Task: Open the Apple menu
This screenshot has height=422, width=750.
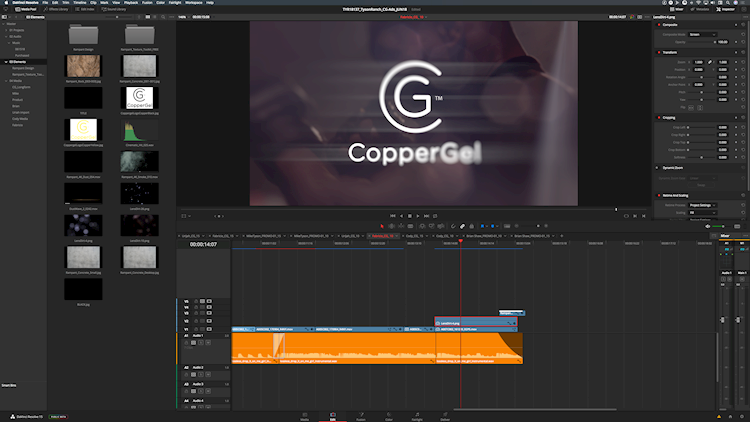Action: click(x=6, y=2)
